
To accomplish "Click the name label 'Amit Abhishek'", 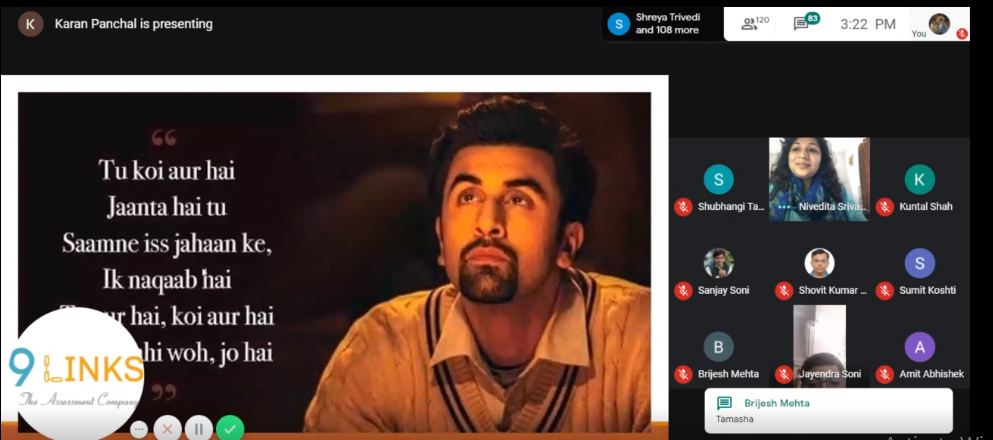I will pos(932,374).
